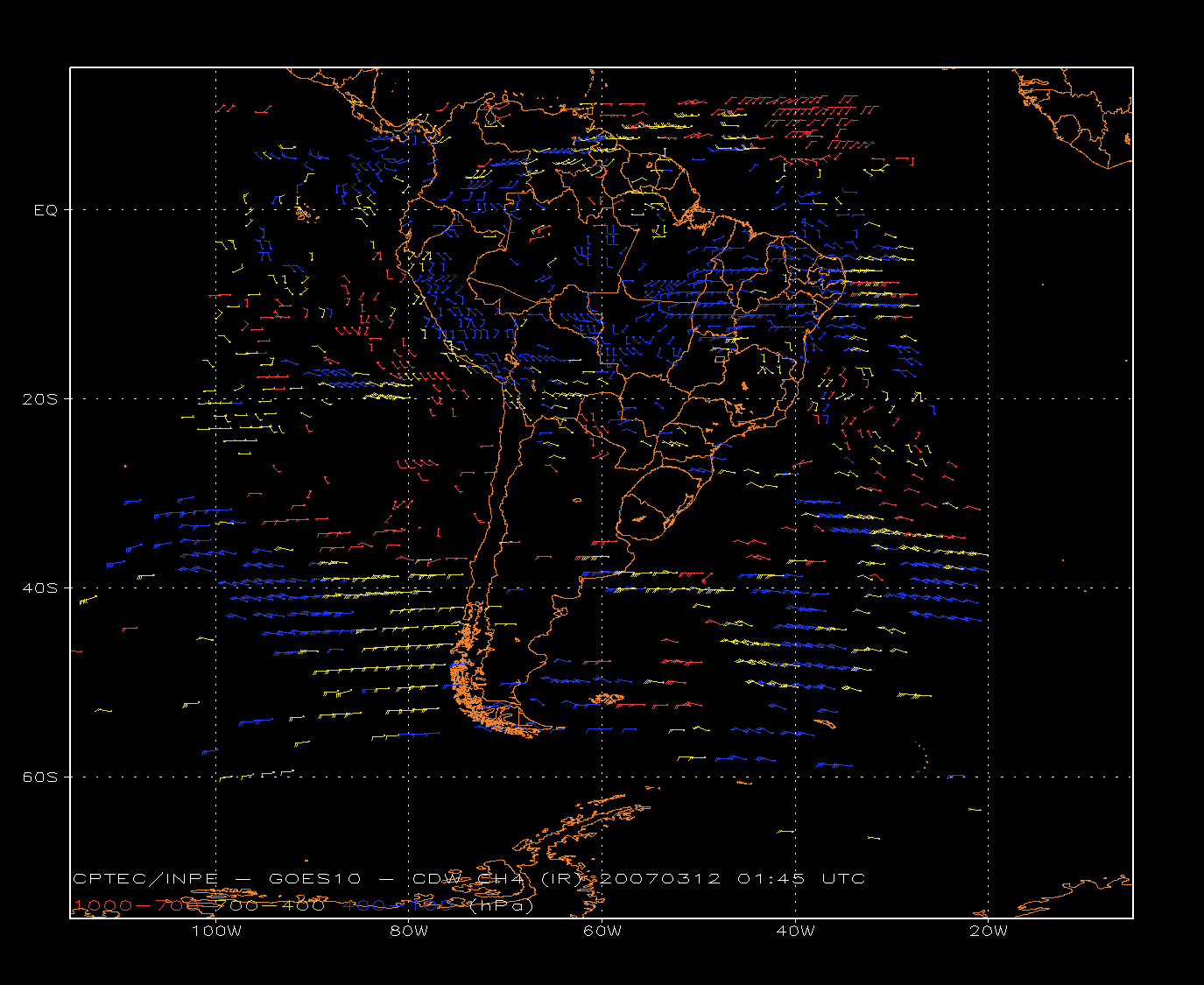Click the CDW CH4 (IR) caption text
The width and height of the screenshot is (1204, 985).
coord(496,878)
